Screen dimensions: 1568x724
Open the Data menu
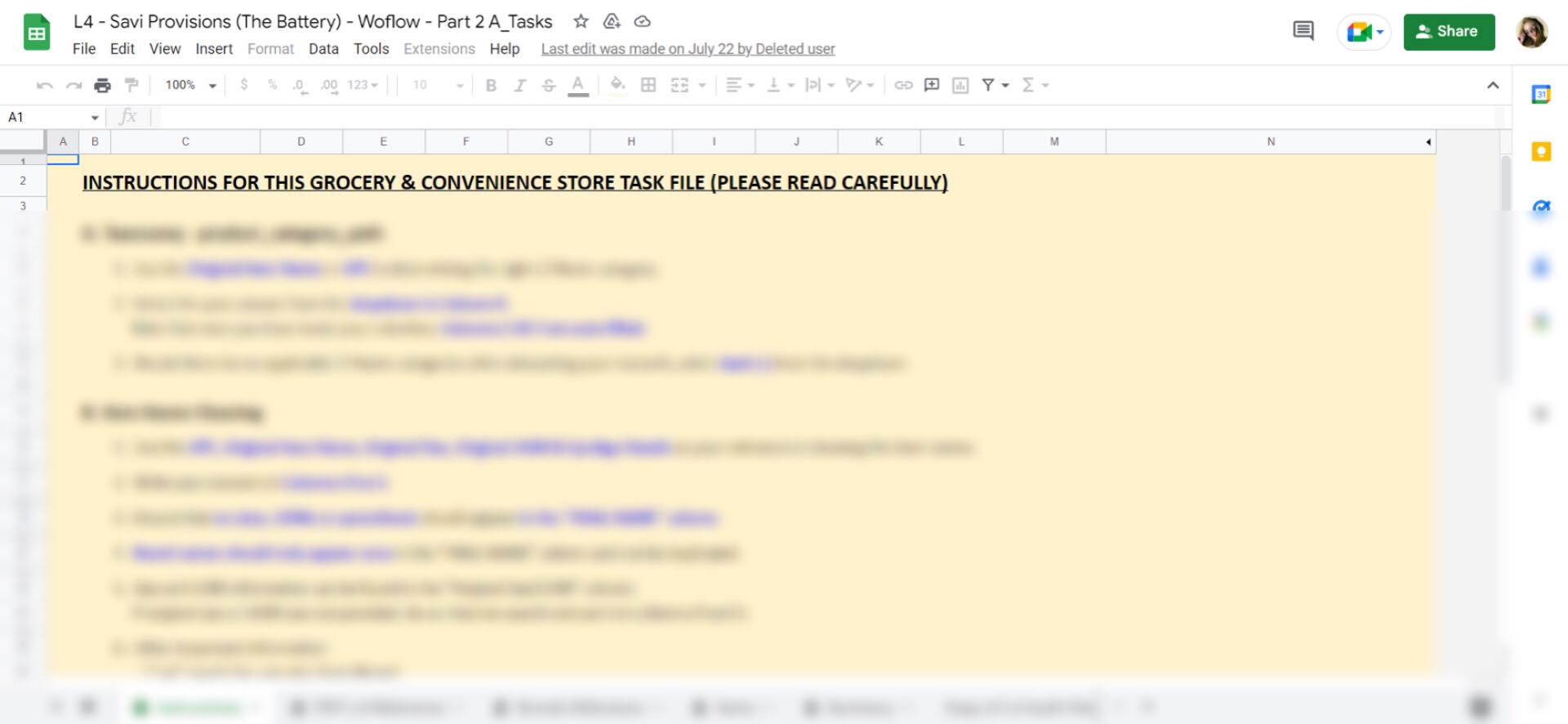tap(323, 49)
